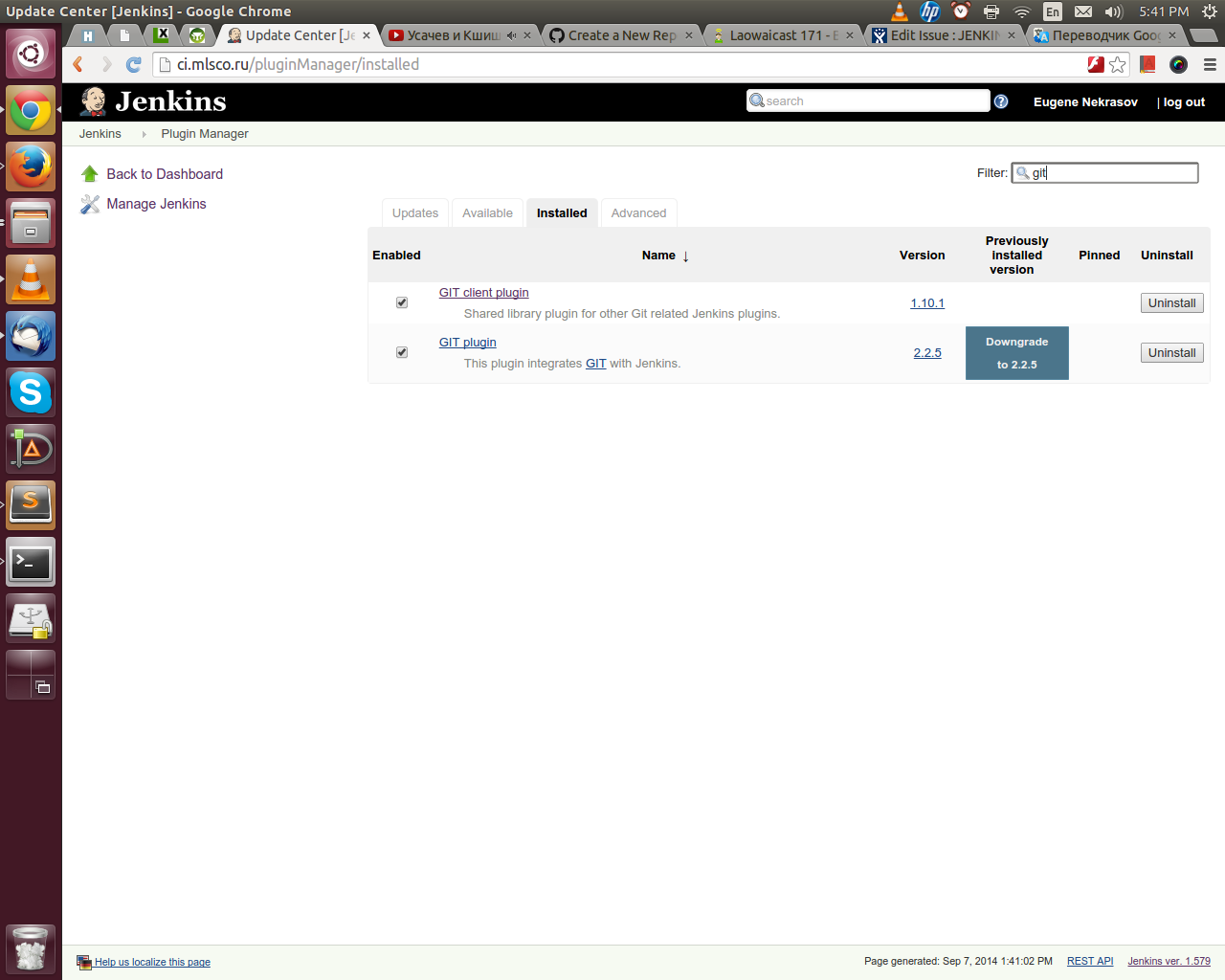
Task: Downgrade GIT plugin to 2.2.5
Action: tap(1016, 353)
